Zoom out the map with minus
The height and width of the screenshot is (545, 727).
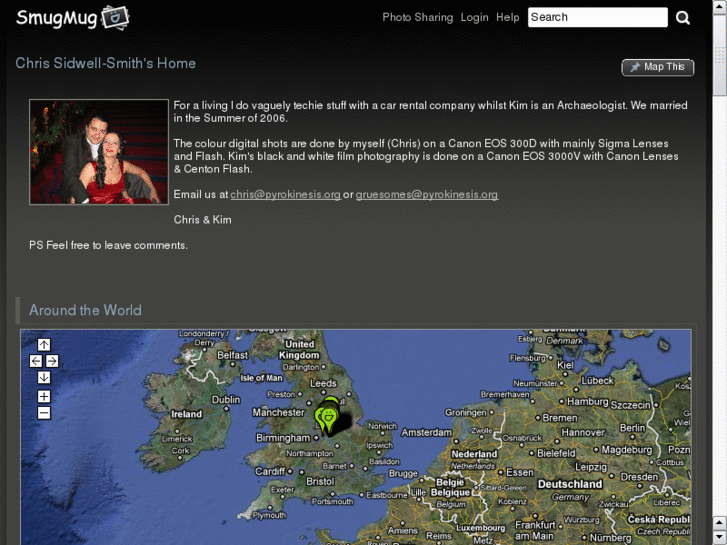coord(44,413)
